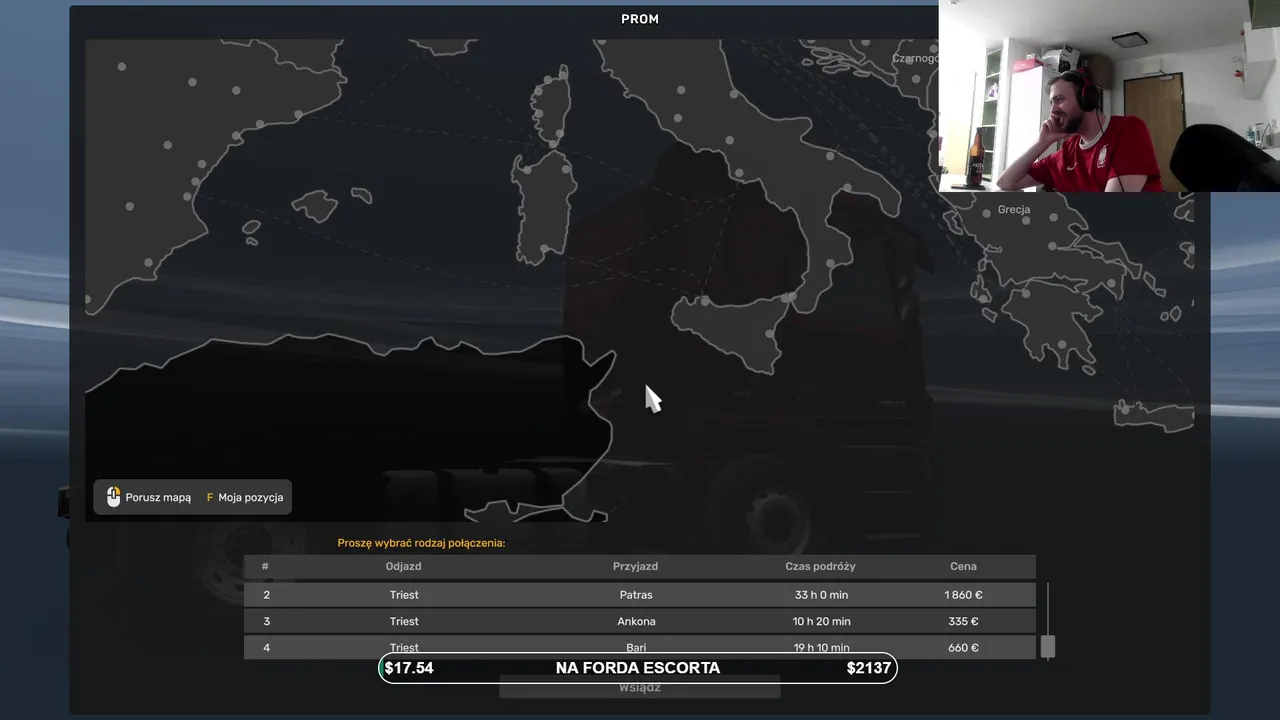Click the Cena column header
1280x720 pixels.
pyautogui.click(x=963, y=566)
